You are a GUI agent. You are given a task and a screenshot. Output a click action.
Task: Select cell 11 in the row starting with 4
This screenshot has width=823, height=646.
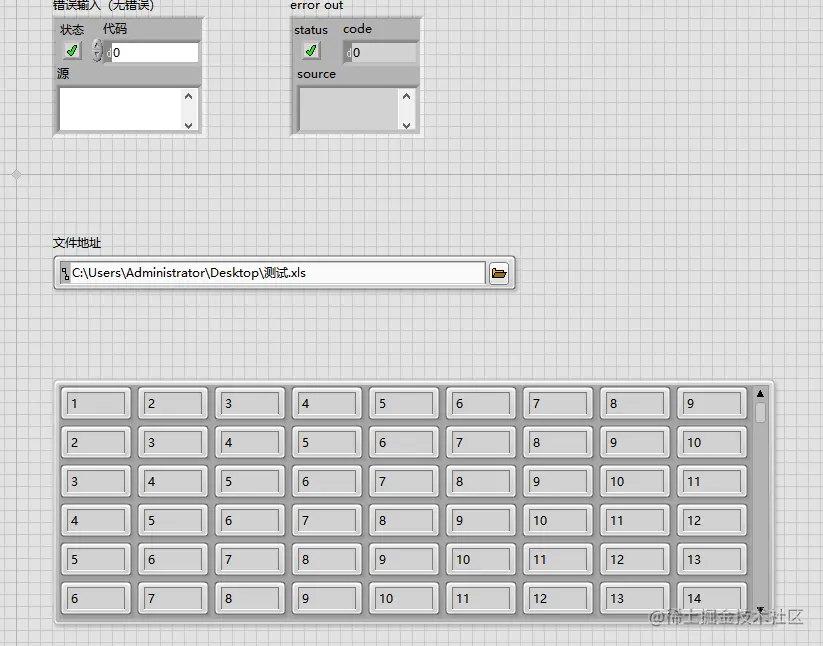(x=635, y=520)
